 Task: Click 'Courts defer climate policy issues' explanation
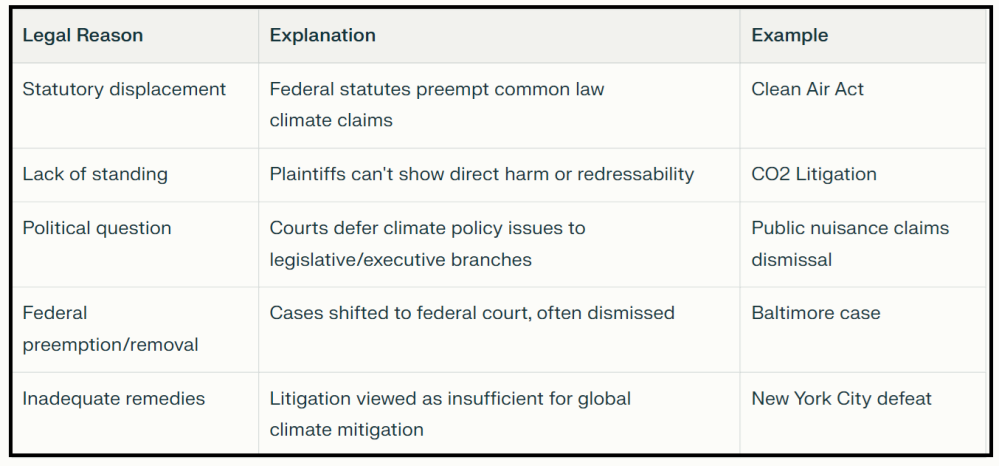pyautogui.click(x=427, y=228)
